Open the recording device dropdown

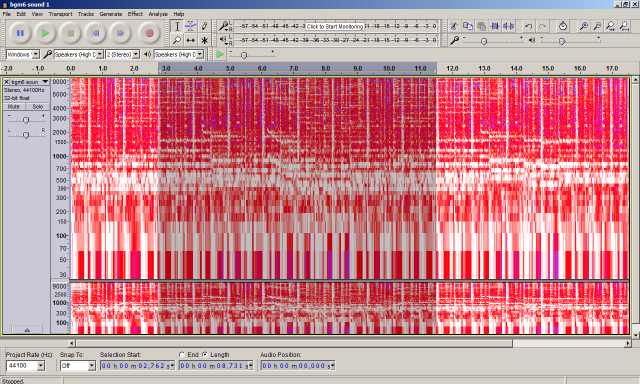pyautogui.click(x=78, y=54)
